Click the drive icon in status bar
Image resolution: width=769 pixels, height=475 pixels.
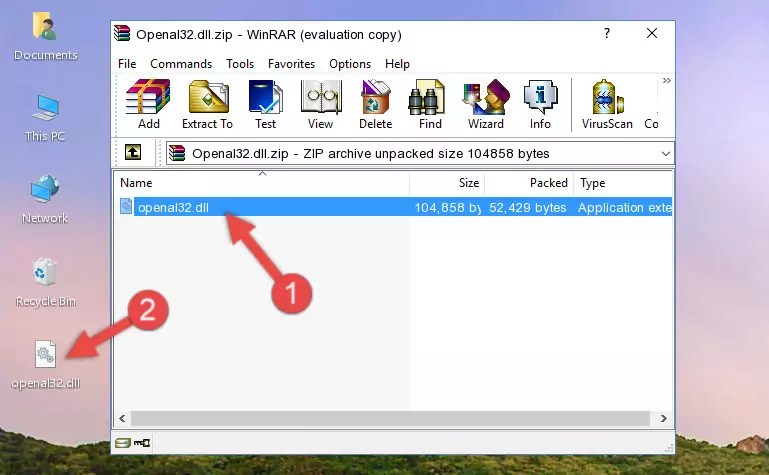pyautogui.click(x=122, y=443)
